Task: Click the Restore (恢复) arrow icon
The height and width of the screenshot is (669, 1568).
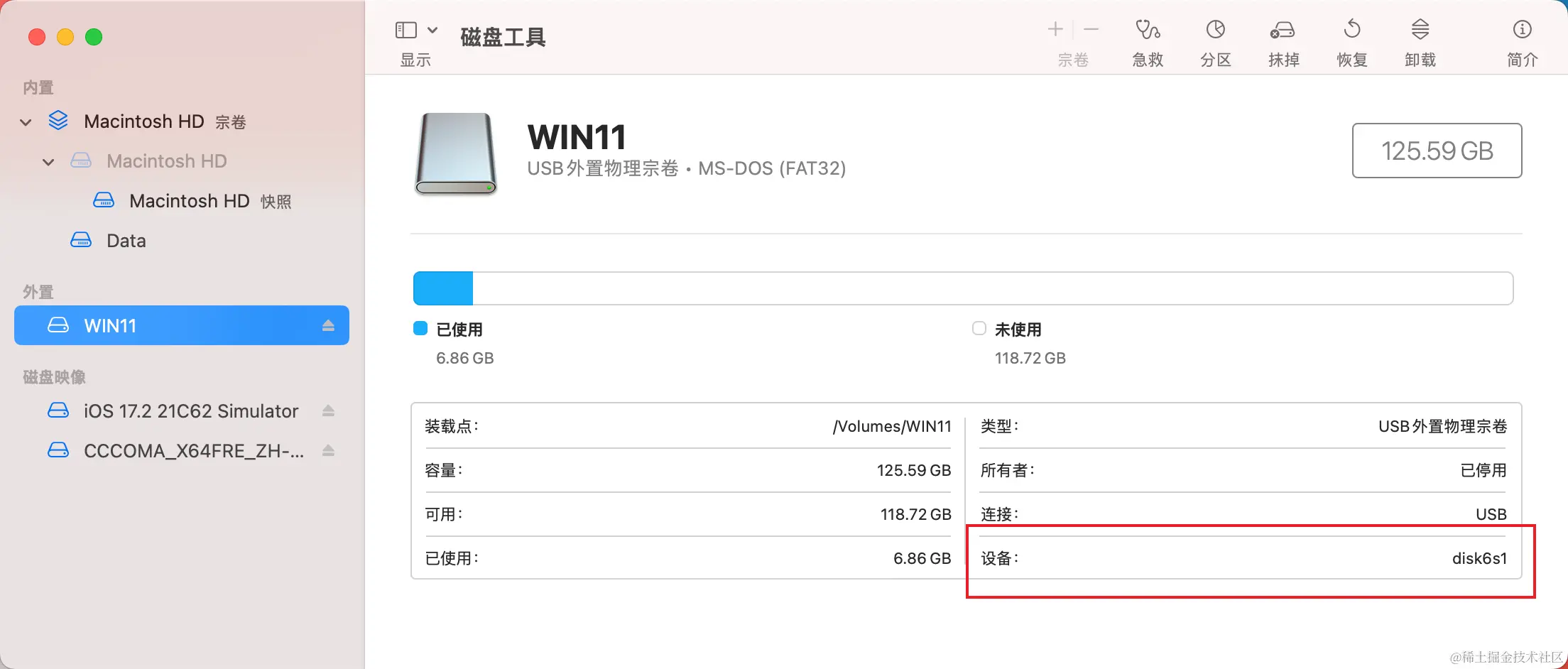Action: tap(1352, 30)
